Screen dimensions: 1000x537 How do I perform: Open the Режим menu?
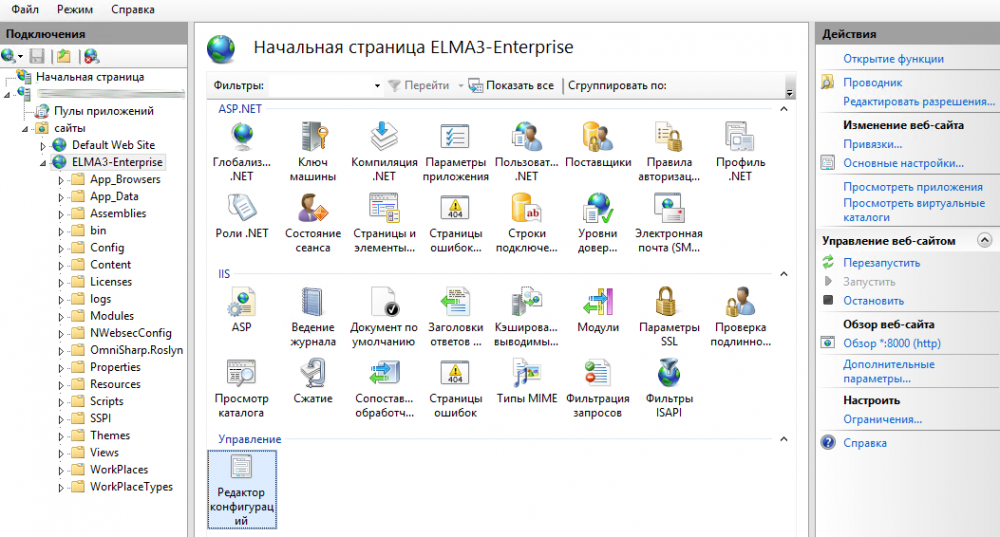pos(75,10)
